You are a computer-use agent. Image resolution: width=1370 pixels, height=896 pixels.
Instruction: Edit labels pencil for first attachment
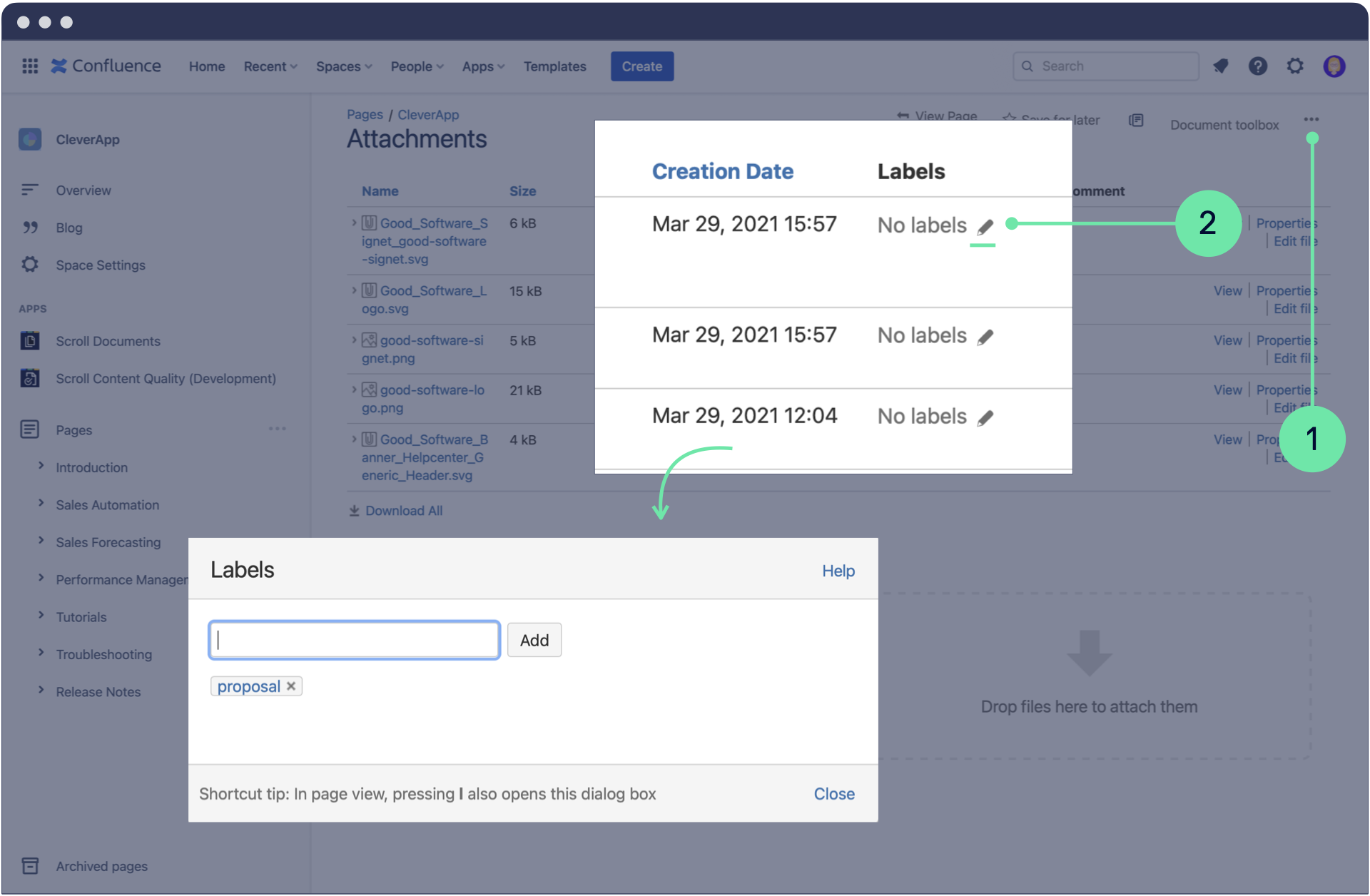click(985, 227)
